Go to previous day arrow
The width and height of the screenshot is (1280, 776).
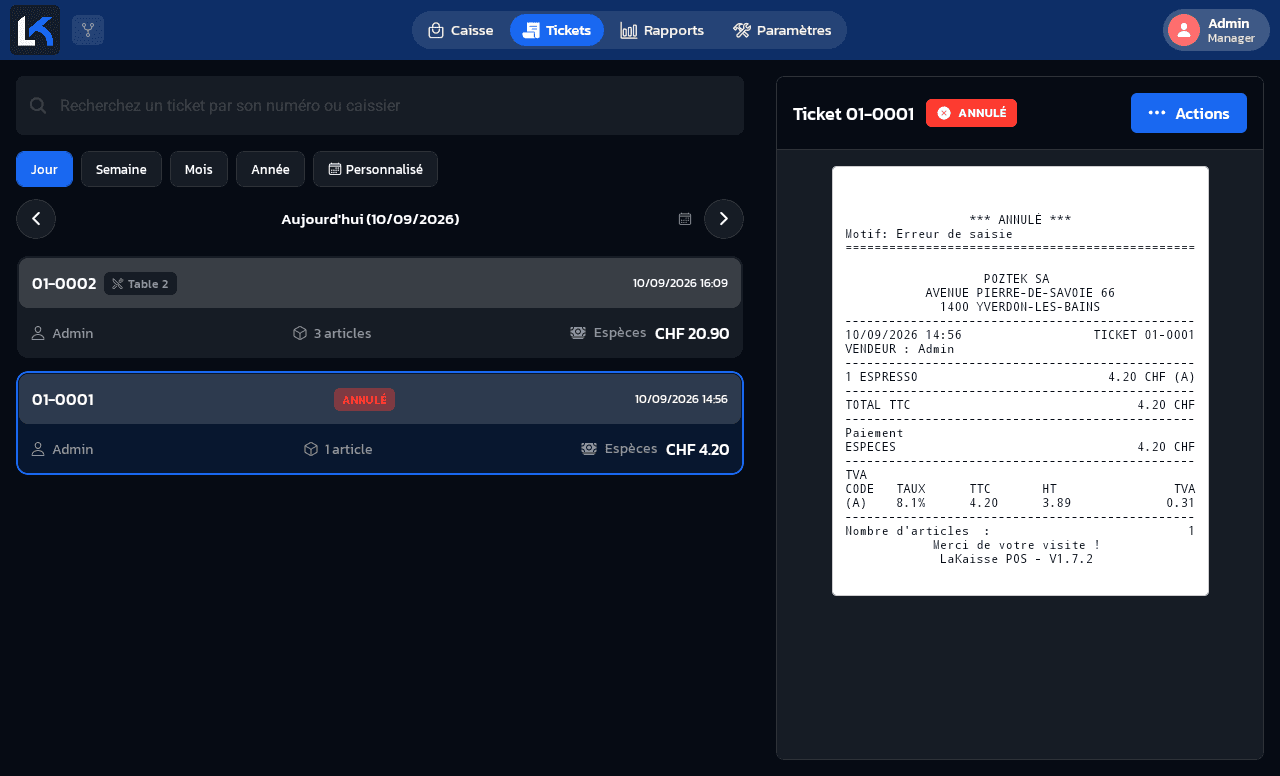(36, 219)
